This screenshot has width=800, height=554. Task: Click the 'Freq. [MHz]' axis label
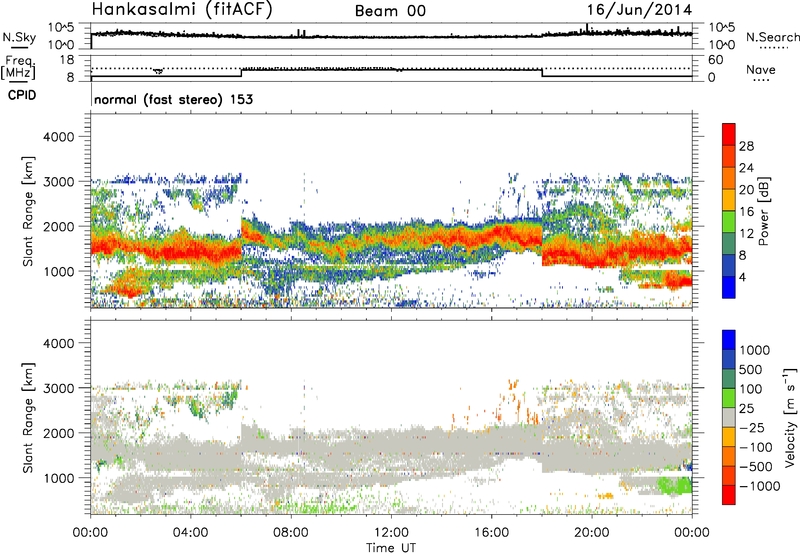(18, 67)
